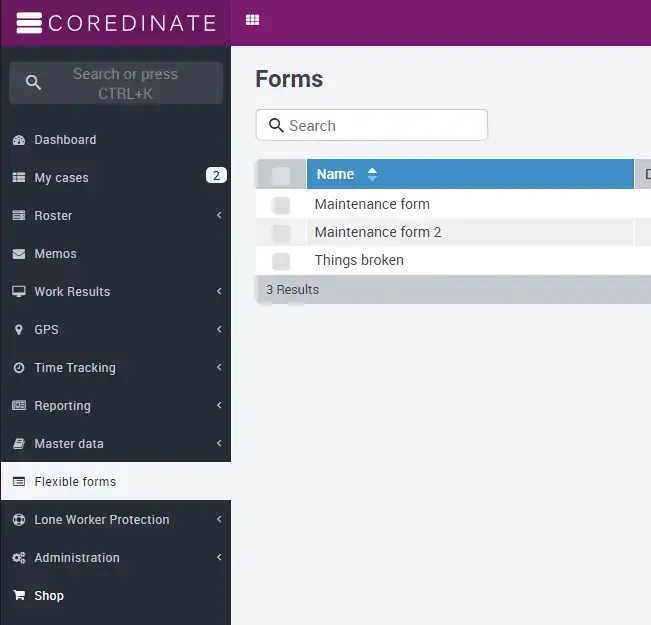
Task: Open the Maintenance form entry
Action: pos(372,204)
